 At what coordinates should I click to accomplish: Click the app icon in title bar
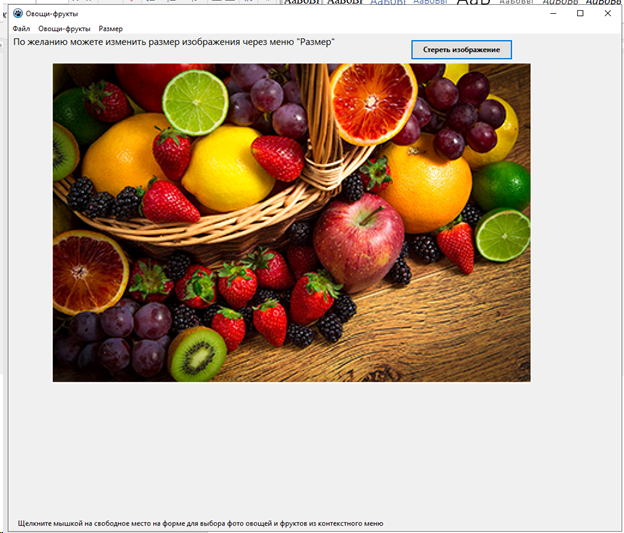coord(18,14)
